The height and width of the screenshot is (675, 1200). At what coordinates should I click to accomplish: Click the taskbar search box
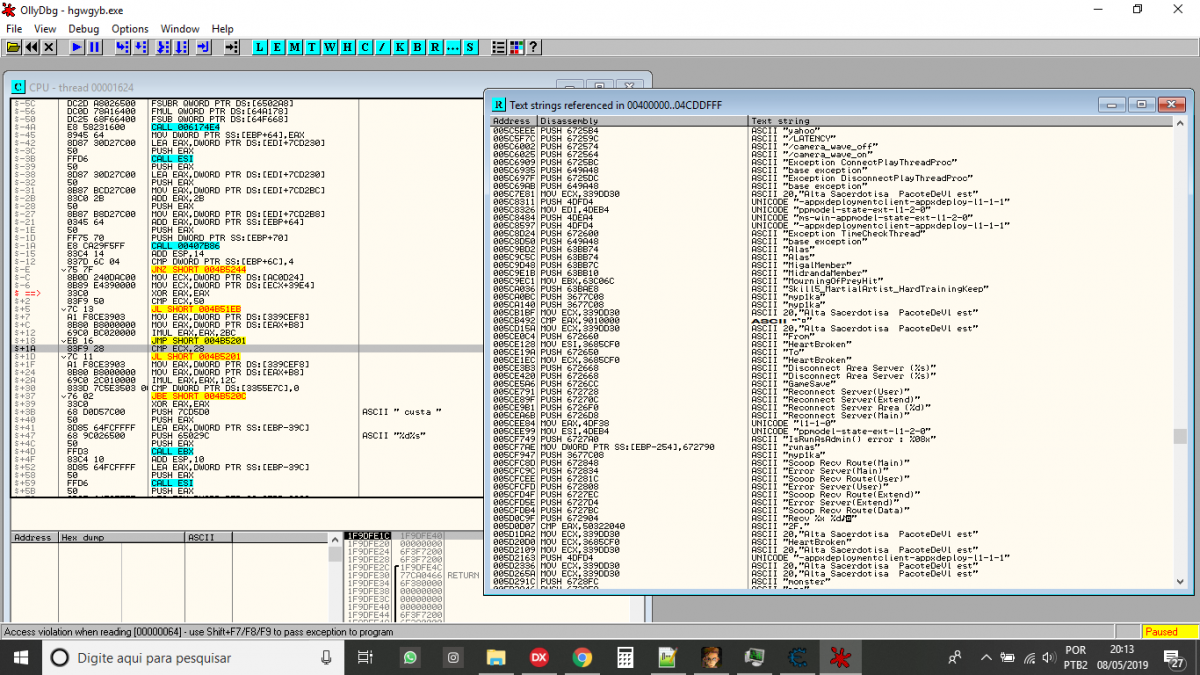tap(195, 657)
